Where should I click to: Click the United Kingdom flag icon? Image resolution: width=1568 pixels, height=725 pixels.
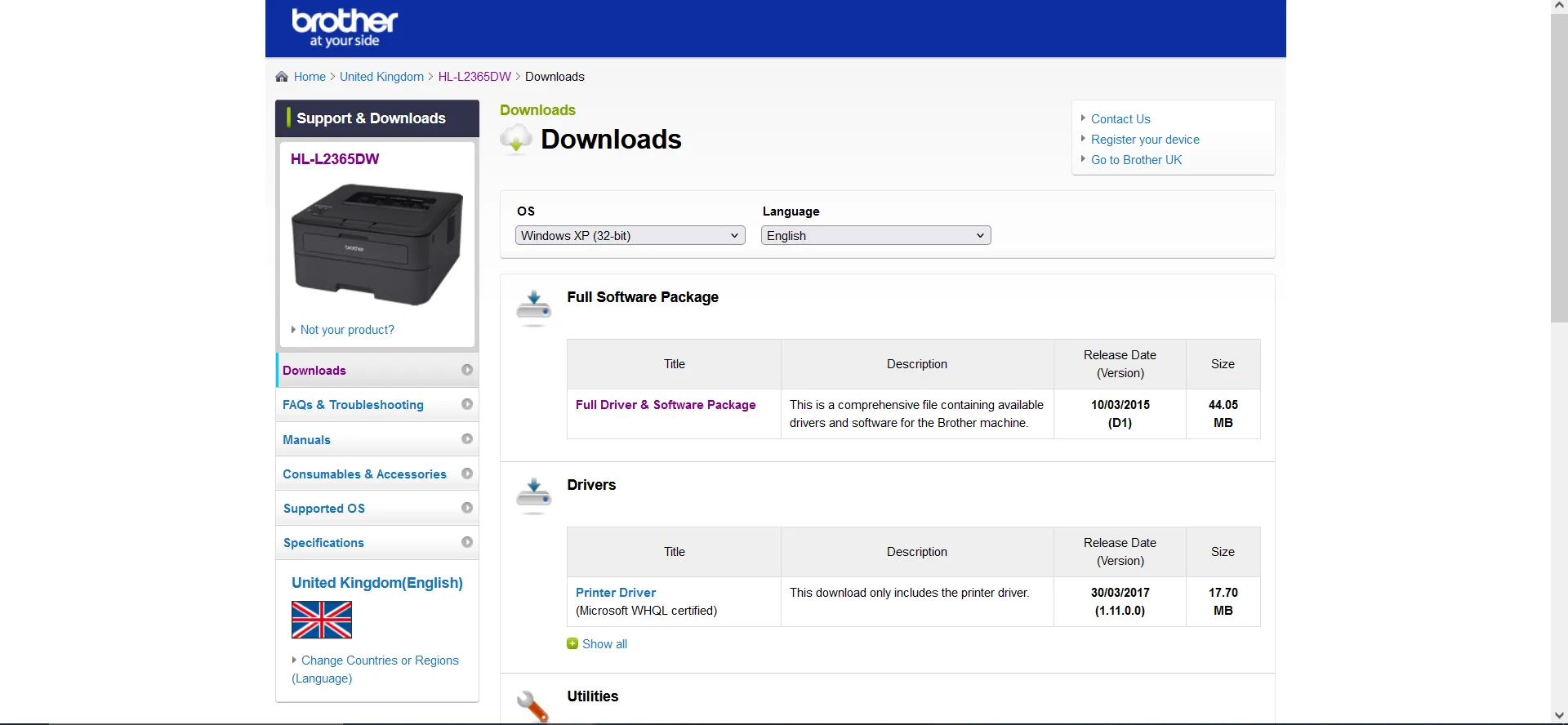(x=322, y=620)
